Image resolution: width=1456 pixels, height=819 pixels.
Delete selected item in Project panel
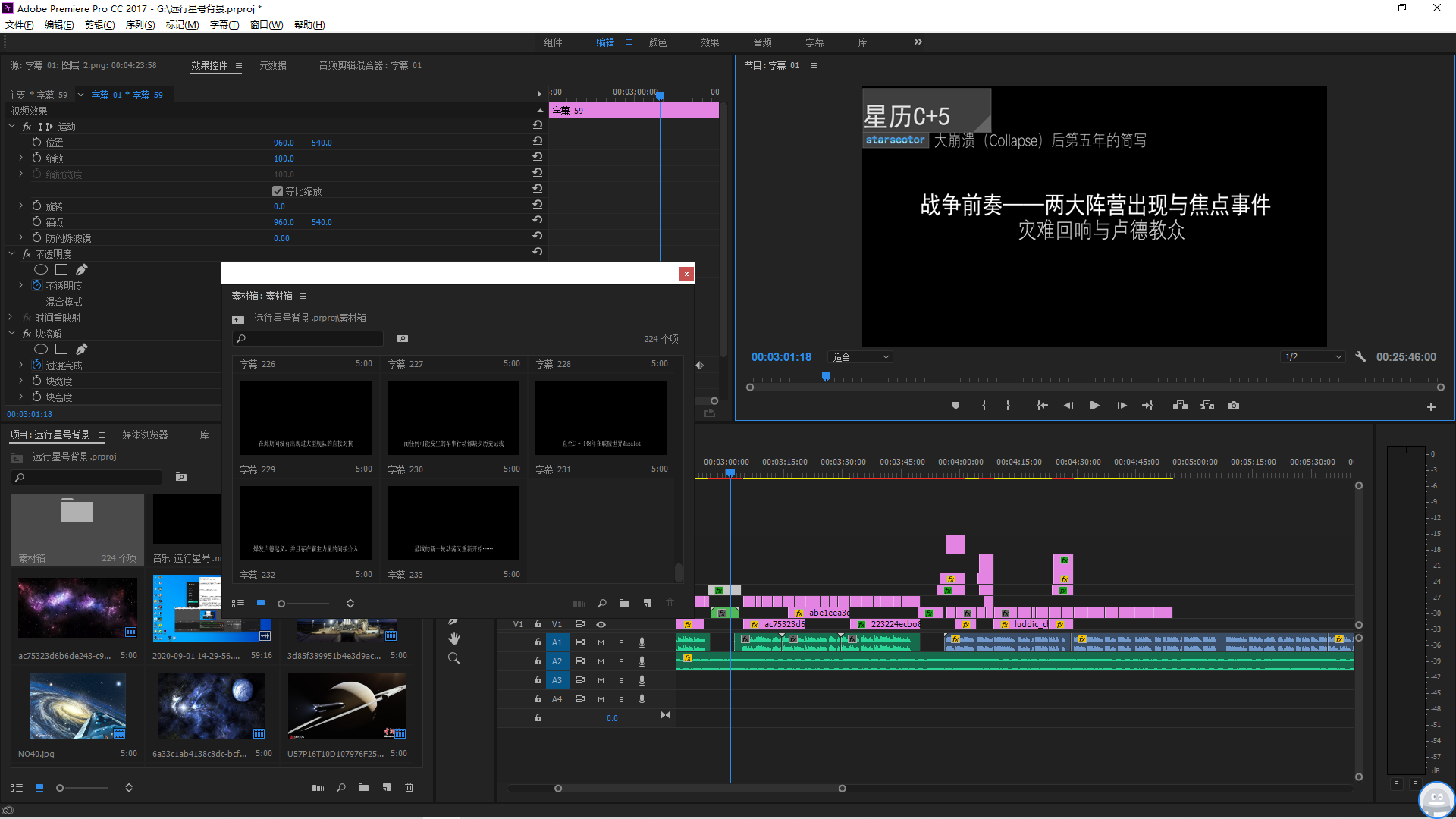point(409,788)
